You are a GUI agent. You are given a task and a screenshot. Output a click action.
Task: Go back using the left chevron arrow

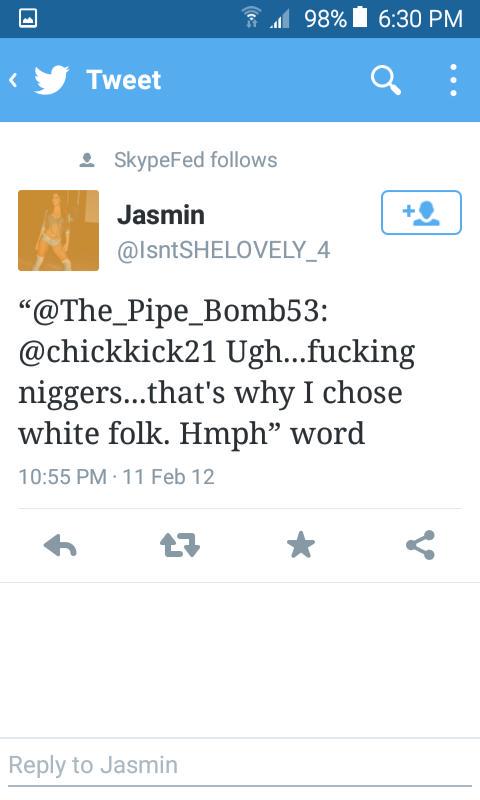click(13, 80)
